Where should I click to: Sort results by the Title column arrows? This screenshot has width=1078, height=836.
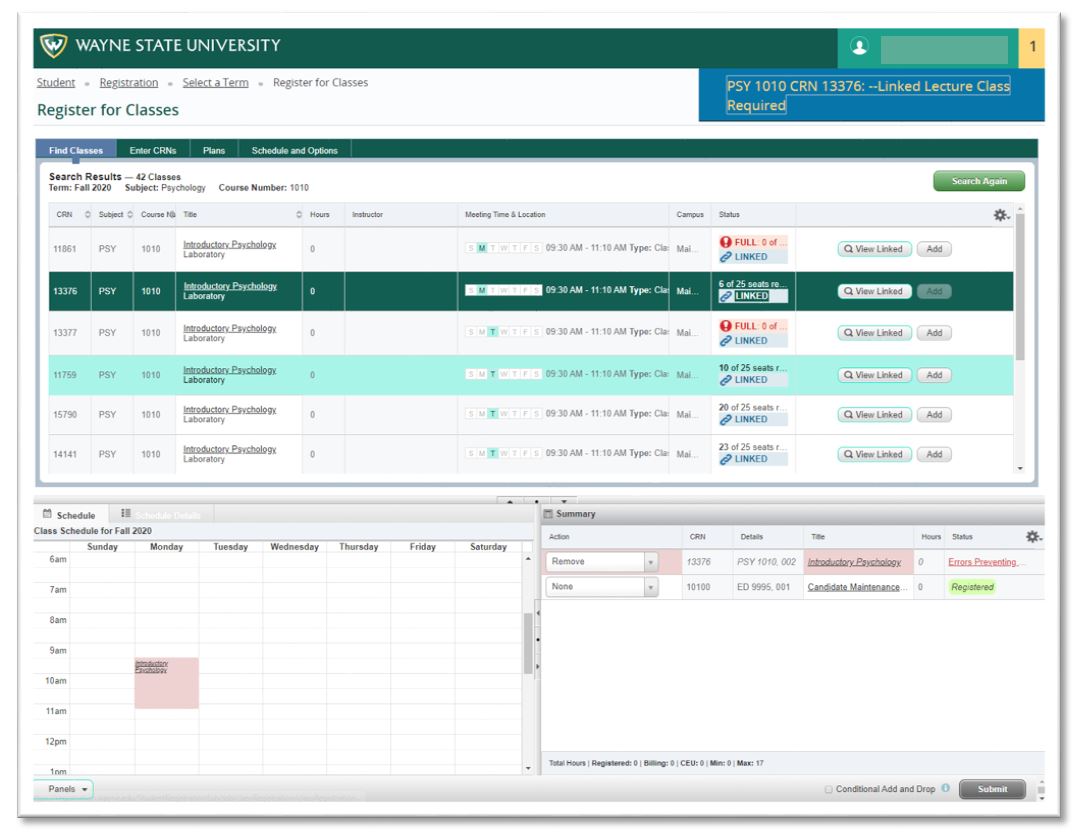tap(299, 214)
